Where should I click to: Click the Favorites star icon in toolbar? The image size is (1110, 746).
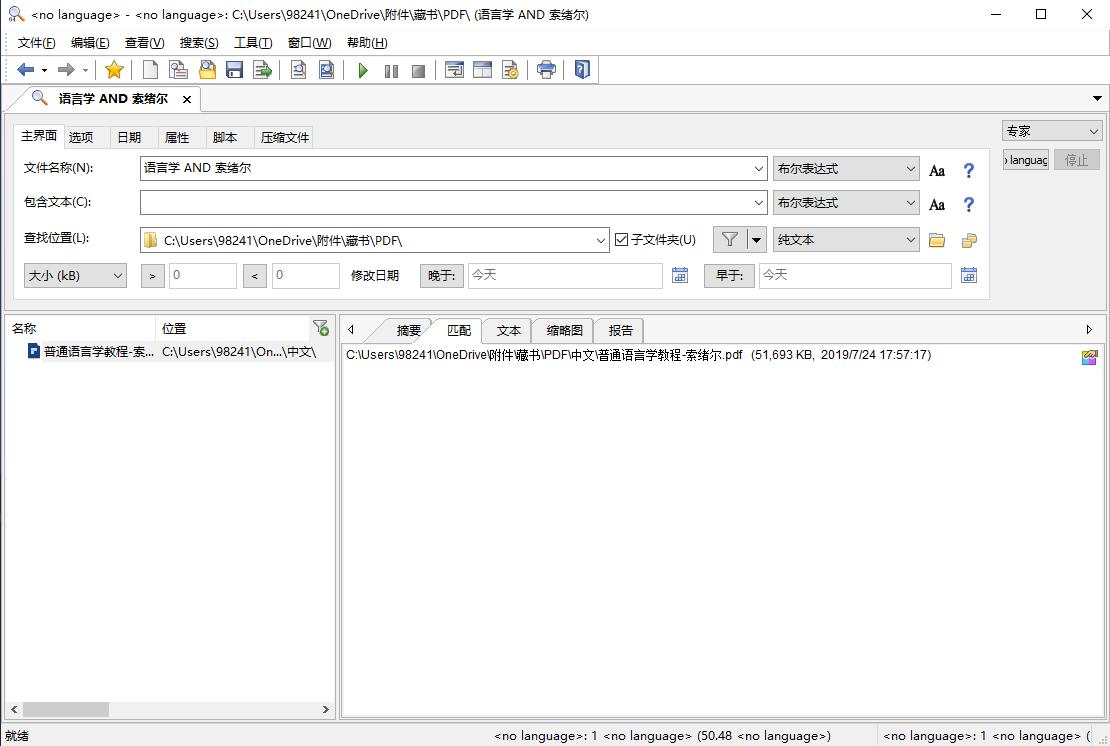pyautogui.click(x=114, y=70)
